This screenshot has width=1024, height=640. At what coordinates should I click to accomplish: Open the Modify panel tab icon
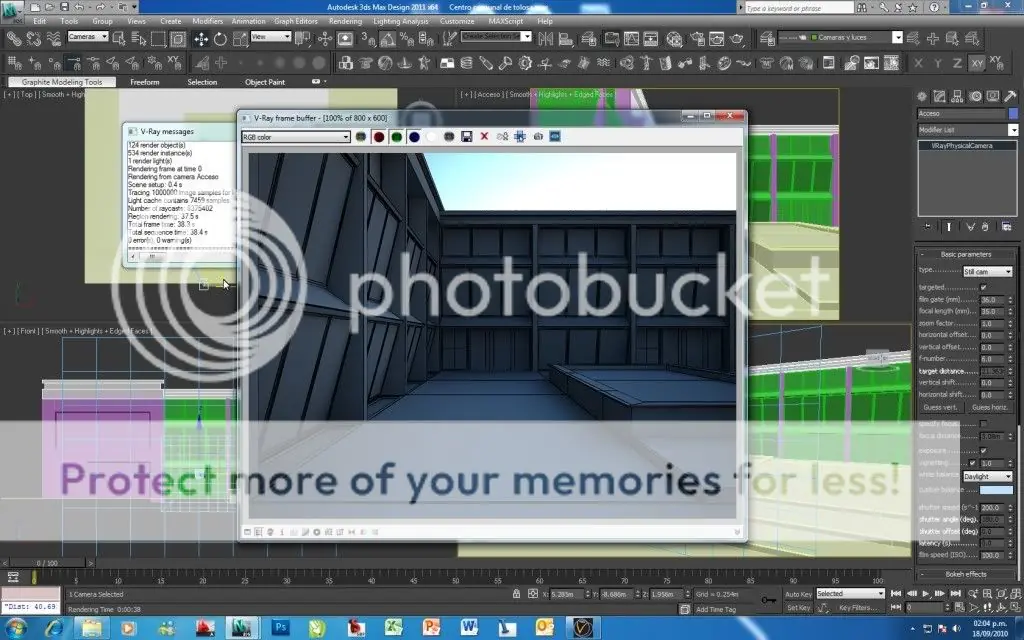click(940, 96)
